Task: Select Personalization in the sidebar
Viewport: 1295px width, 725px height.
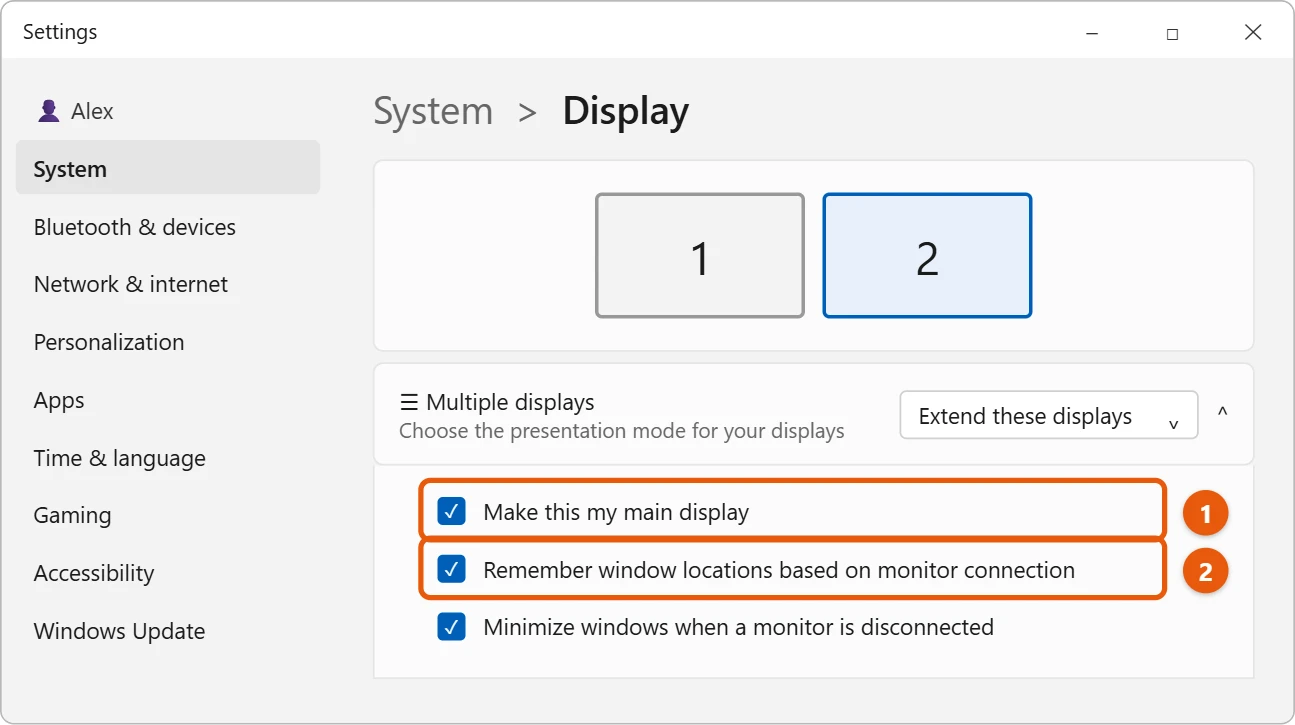Action: coord(109,342)
